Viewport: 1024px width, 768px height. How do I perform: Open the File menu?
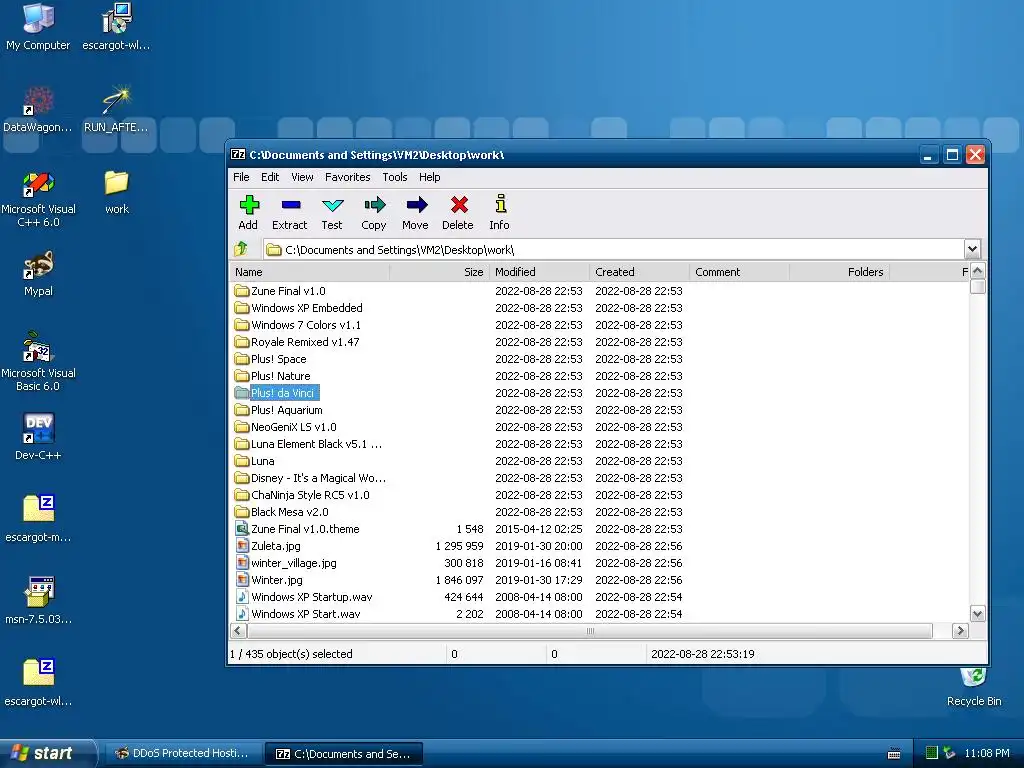click(241, 177)
